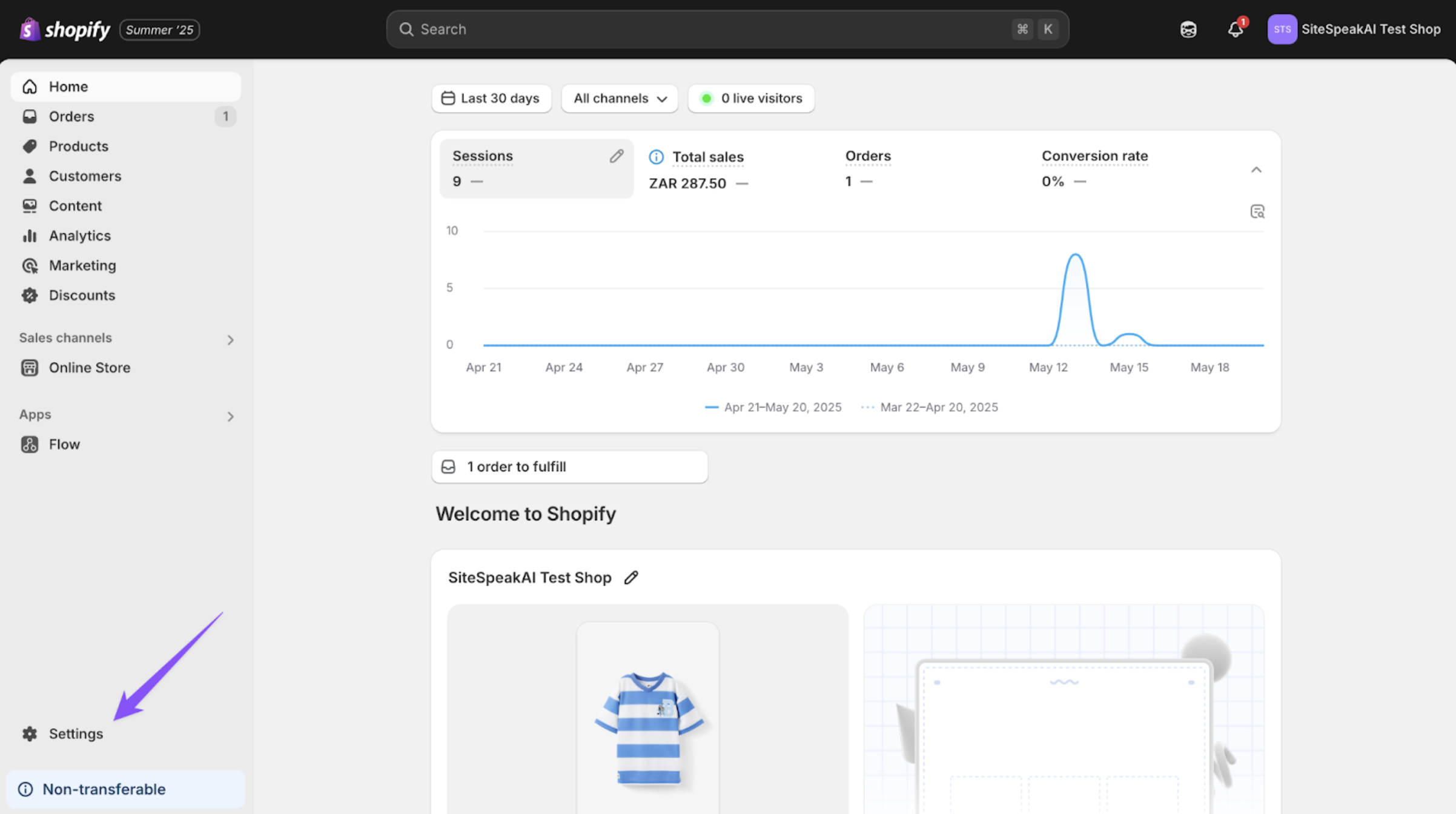Viewport: 1456px width, 814px height.
Task: Click the striped shirt product thumbnail
Action: pyautogui.click(x=647, y=727)
